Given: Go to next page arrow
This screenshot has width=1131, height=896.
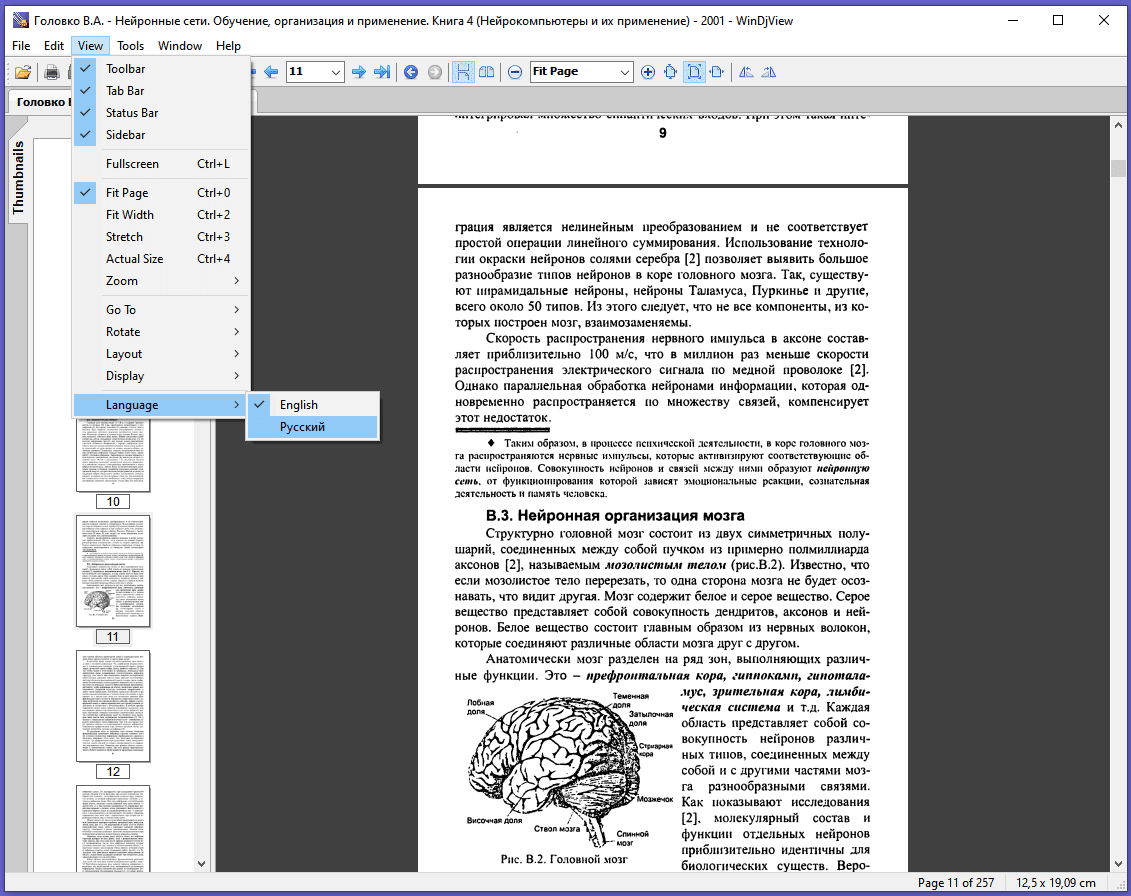Looking at the screenshot, I should pyautogui.click(x=359, y=72).
